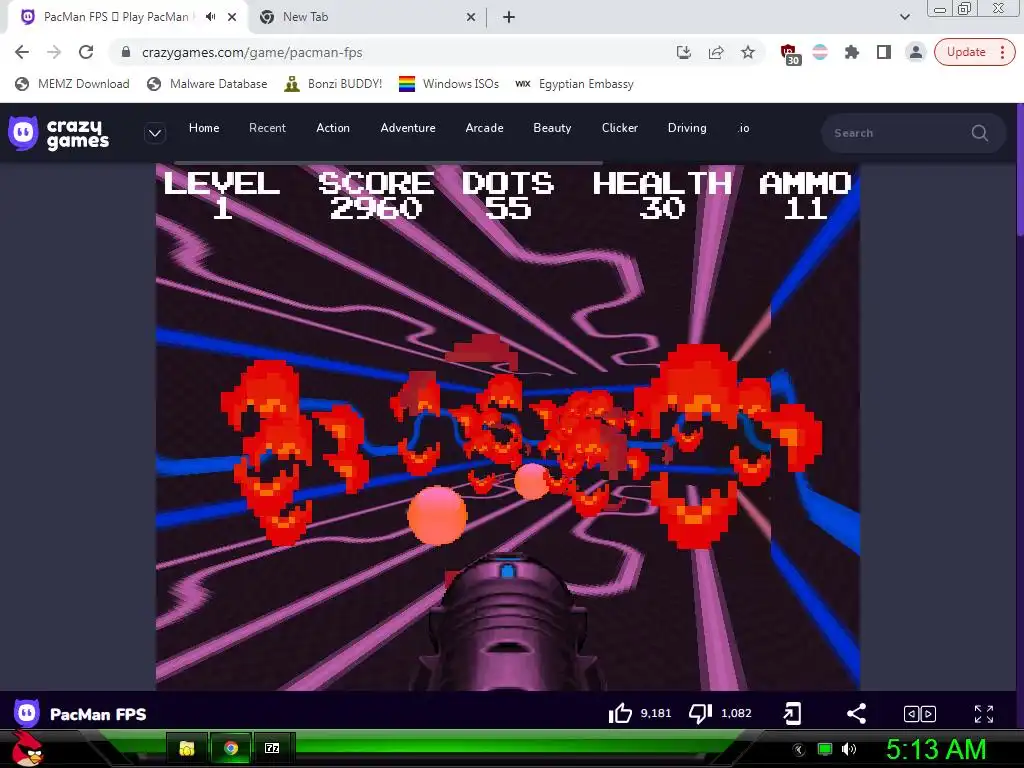Click the crazygames.com URL field
Image resolution: width=1024 pixels, height=768 pixels.
click(392, 52)
